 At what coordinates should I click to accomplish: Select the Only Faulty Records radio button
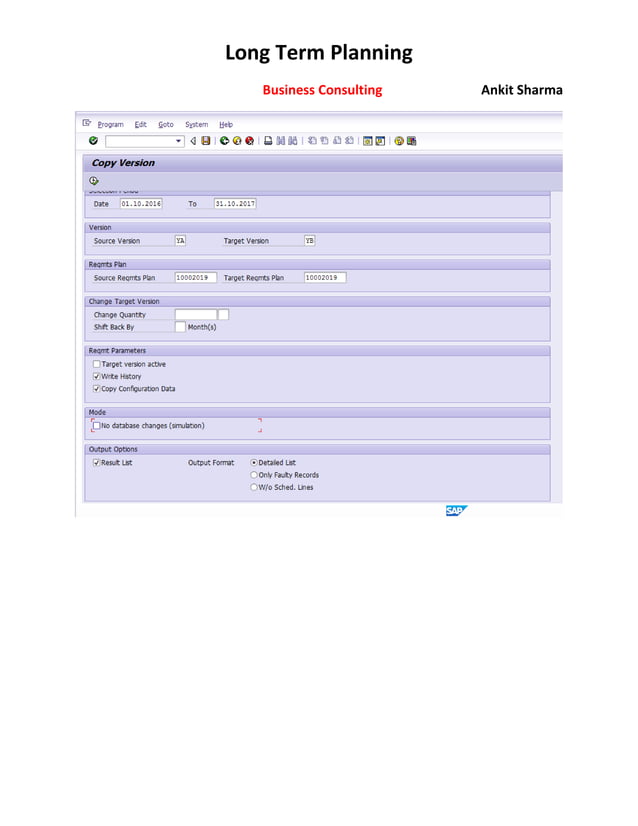tap(254, 475)
